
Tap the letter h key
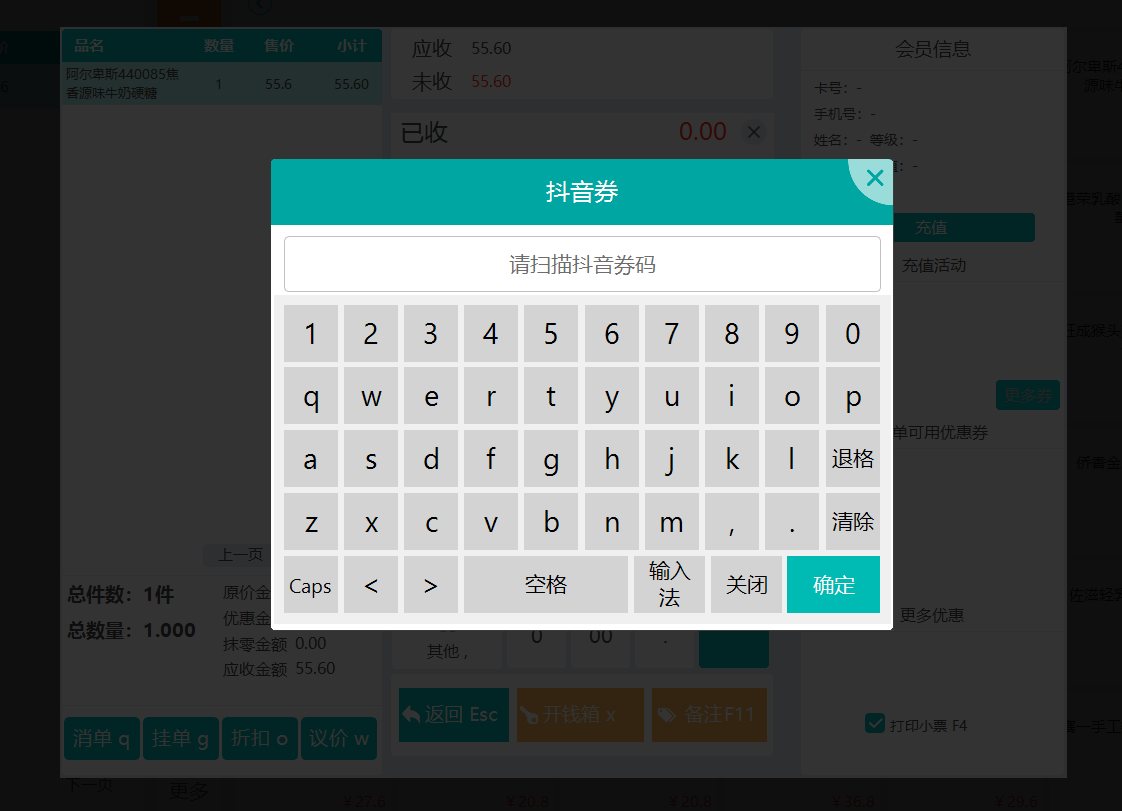tap(612, 459)
